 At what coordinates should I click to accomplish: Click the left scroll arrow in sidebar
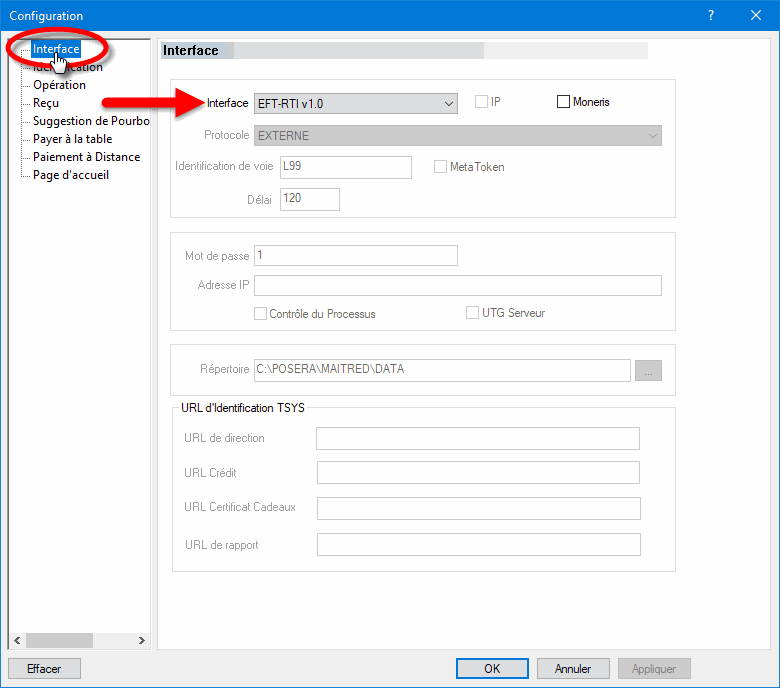click(x=14, y=640)
